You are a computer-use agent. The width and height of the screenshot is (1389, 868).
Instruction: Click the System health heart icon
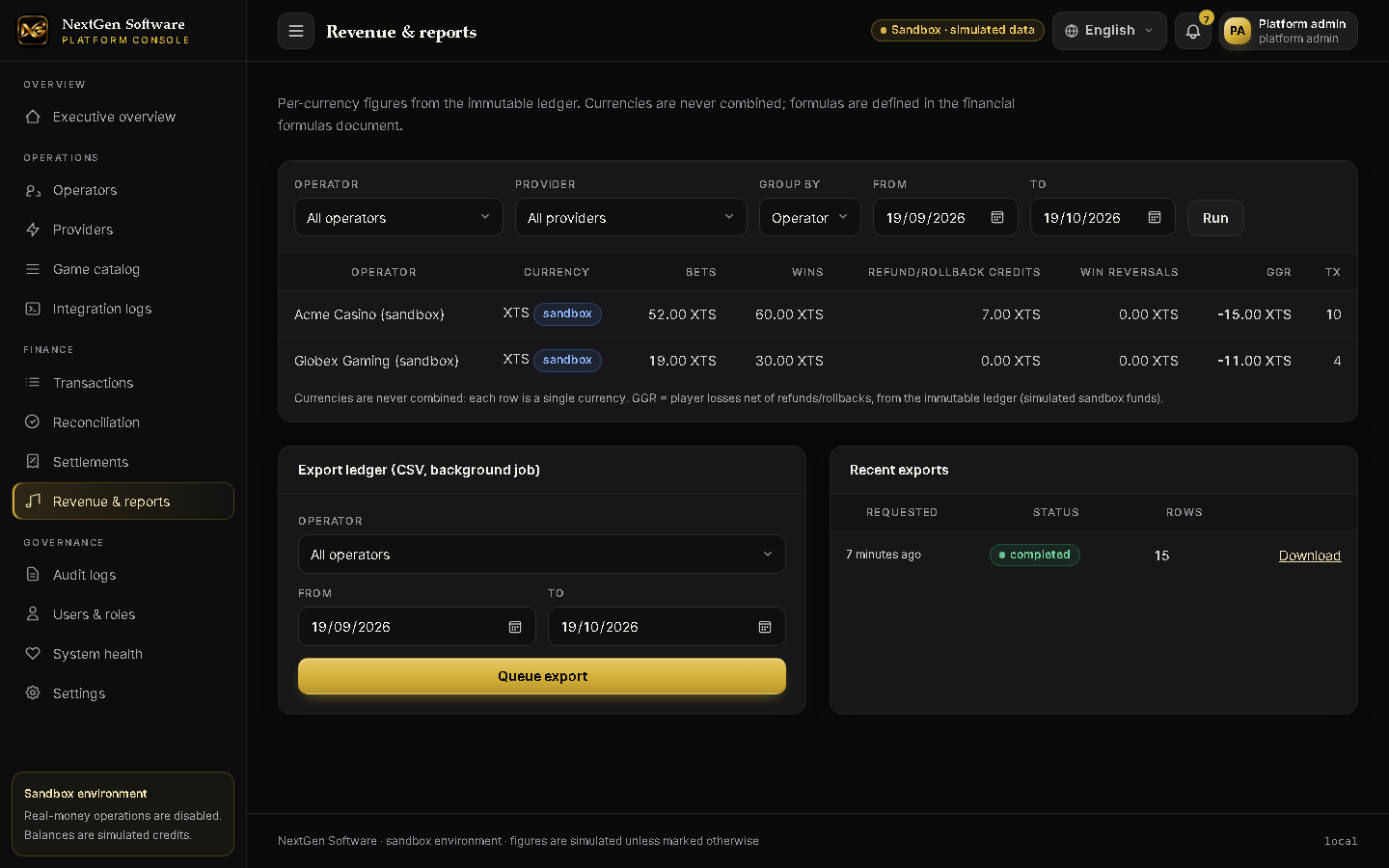pyautogui.click(x=33, y=654)
